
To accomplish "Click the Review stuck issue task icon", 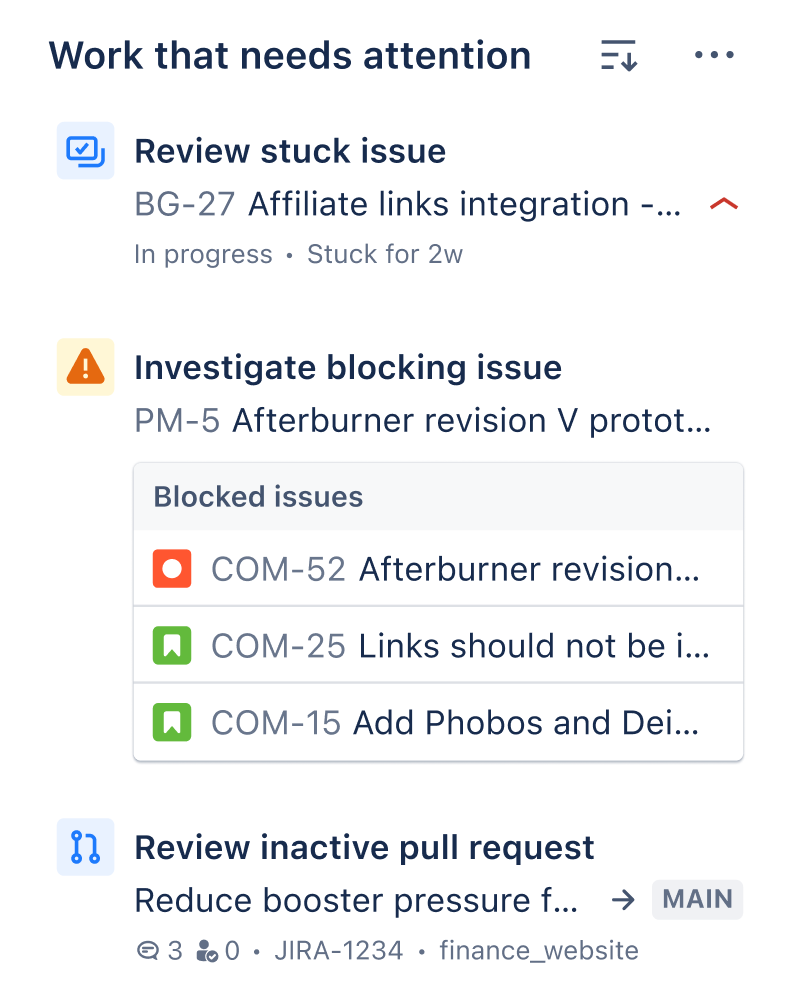I will click(85, 151).
